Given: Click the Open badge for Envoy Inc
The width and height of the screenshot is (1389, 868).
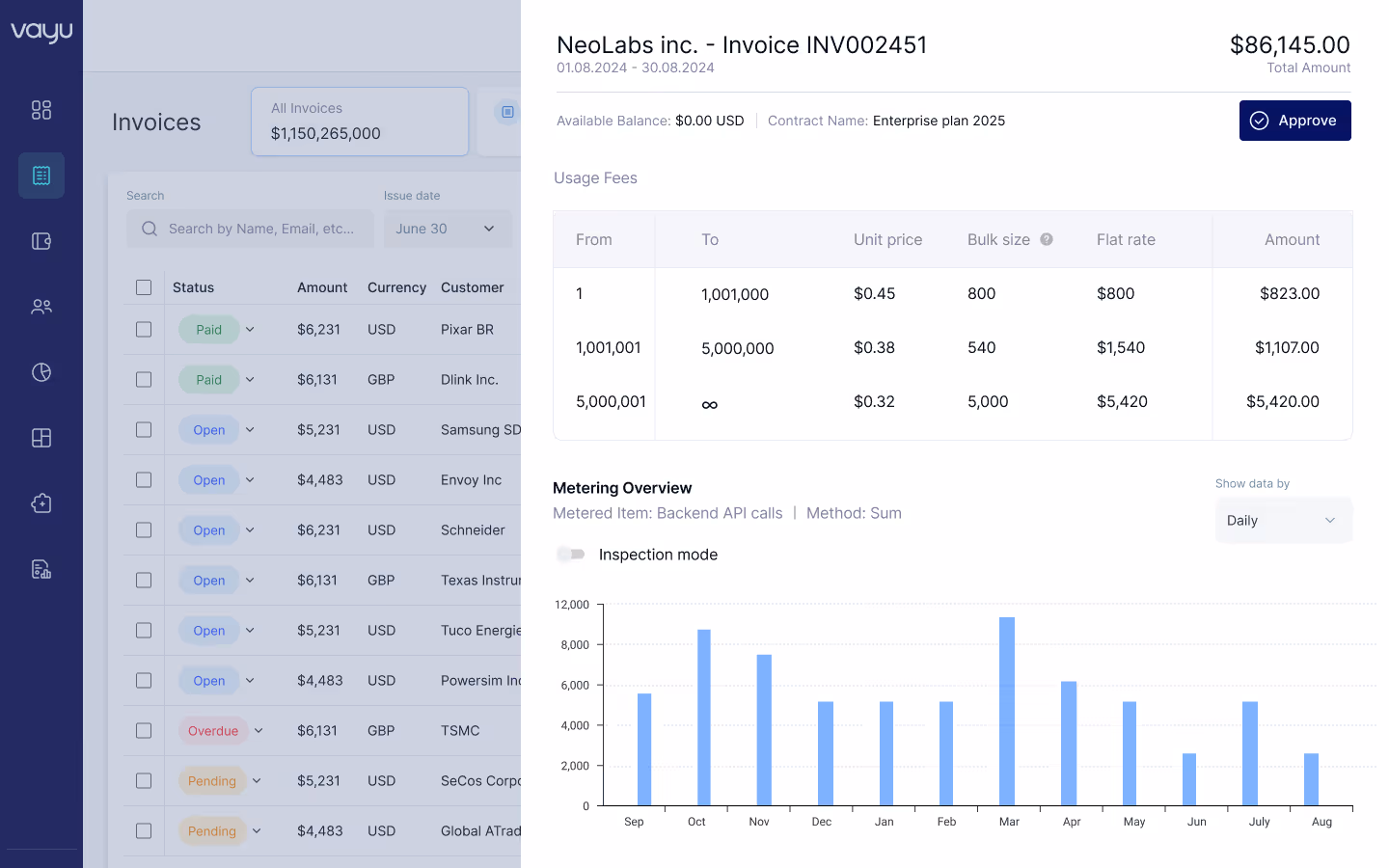Looking at the screenshot, I should [x=208, y=480].
